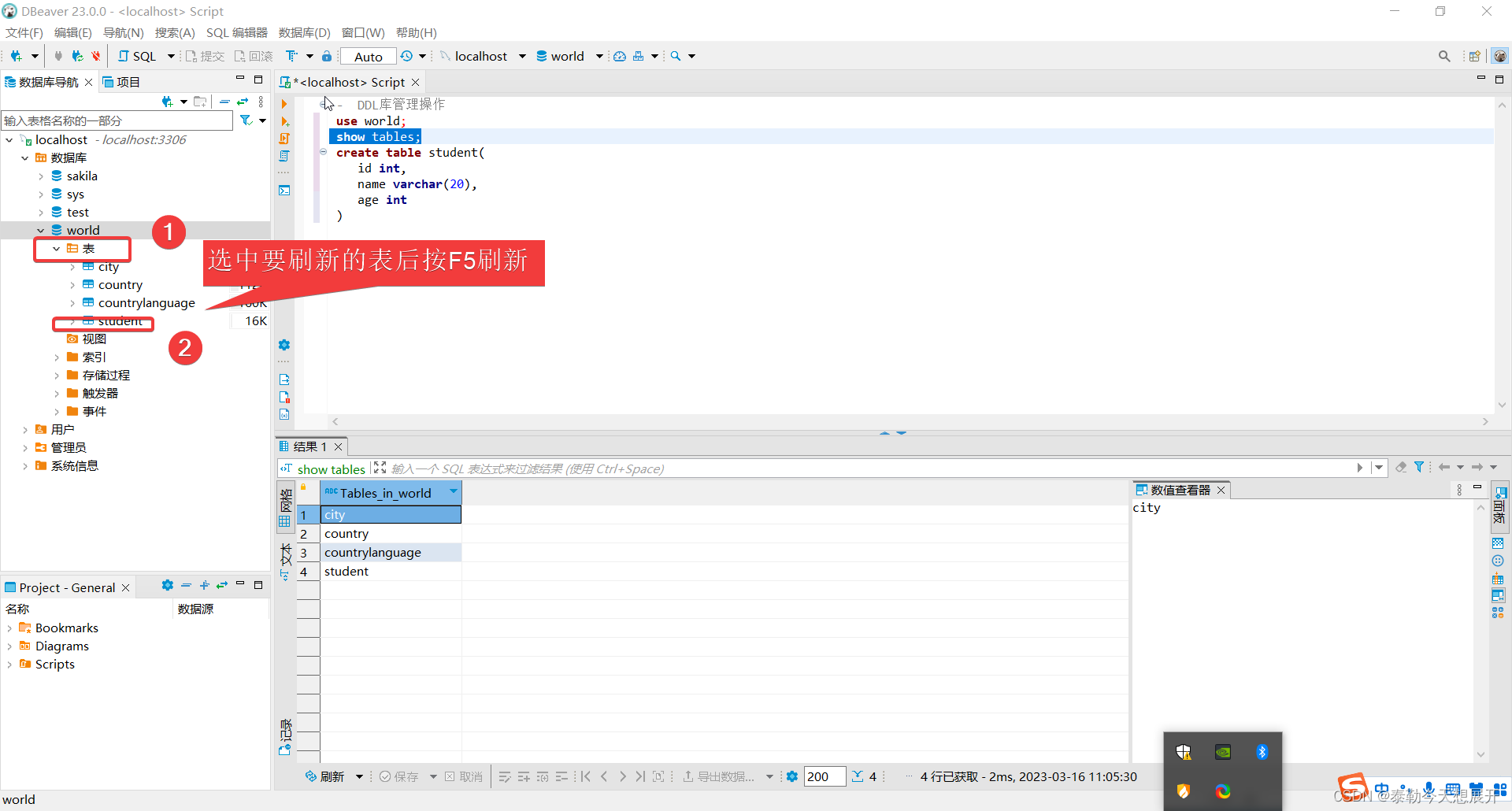The image size is (1512, 811).
Task: Open the localhost connection selector
Action: 481,56
